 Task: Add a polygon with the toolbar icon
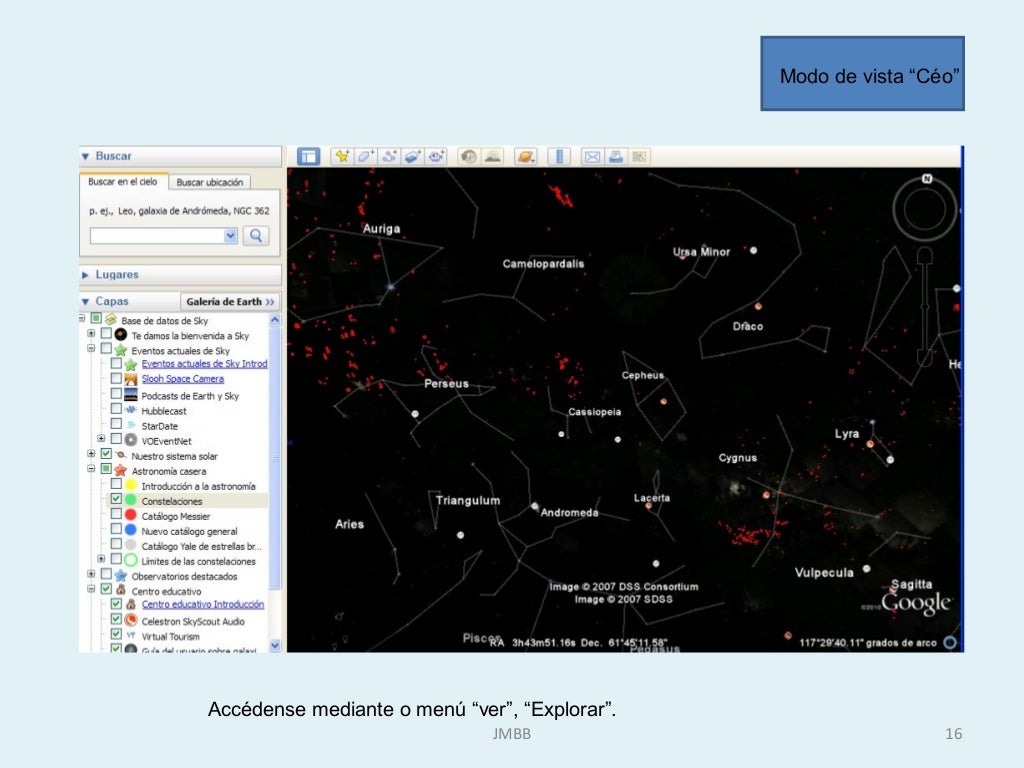click(x=366, y=157)
